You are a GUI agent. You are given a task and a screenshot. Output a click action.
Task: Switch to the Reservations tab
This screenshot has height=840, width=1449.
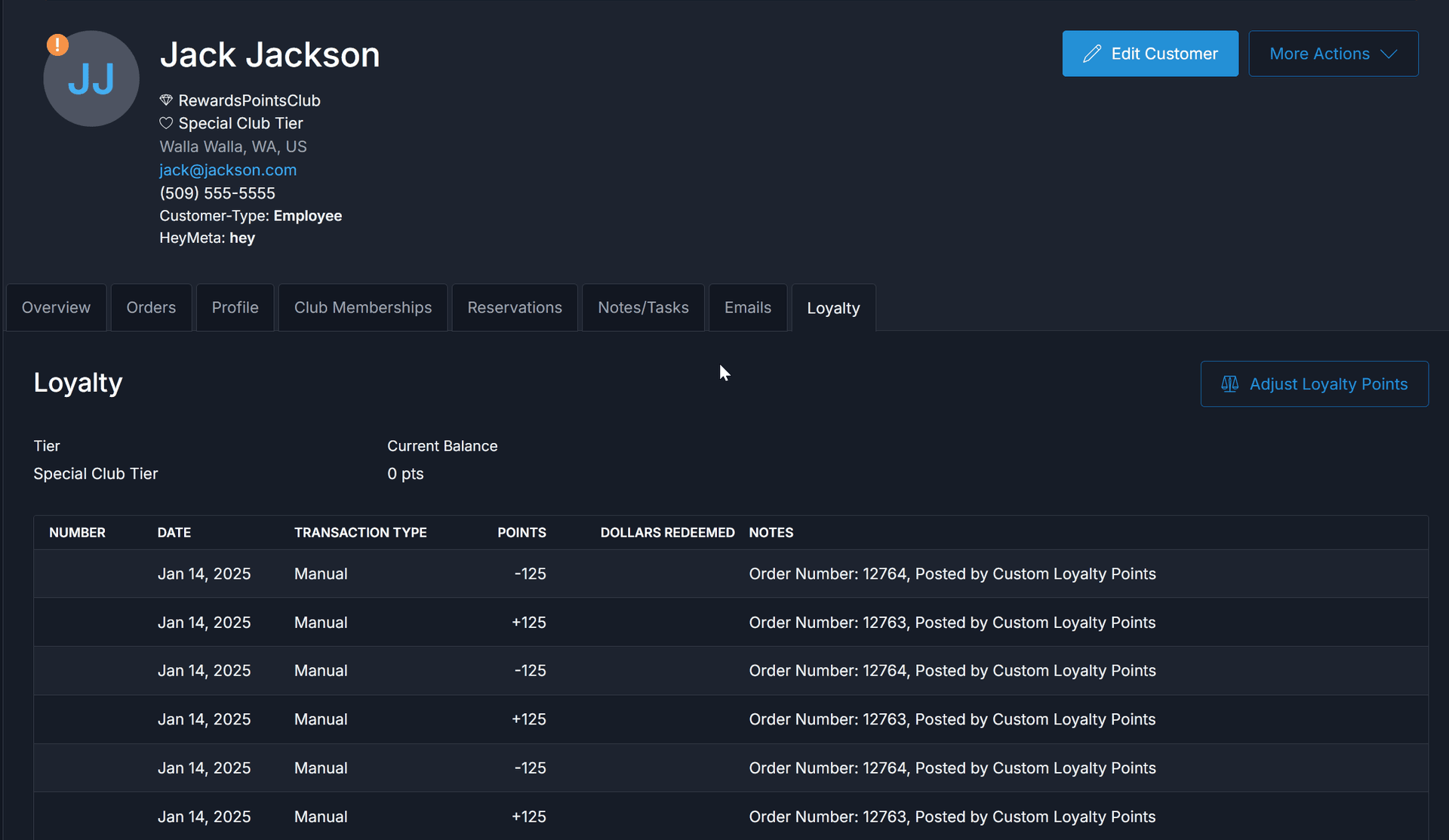[514, 307]
